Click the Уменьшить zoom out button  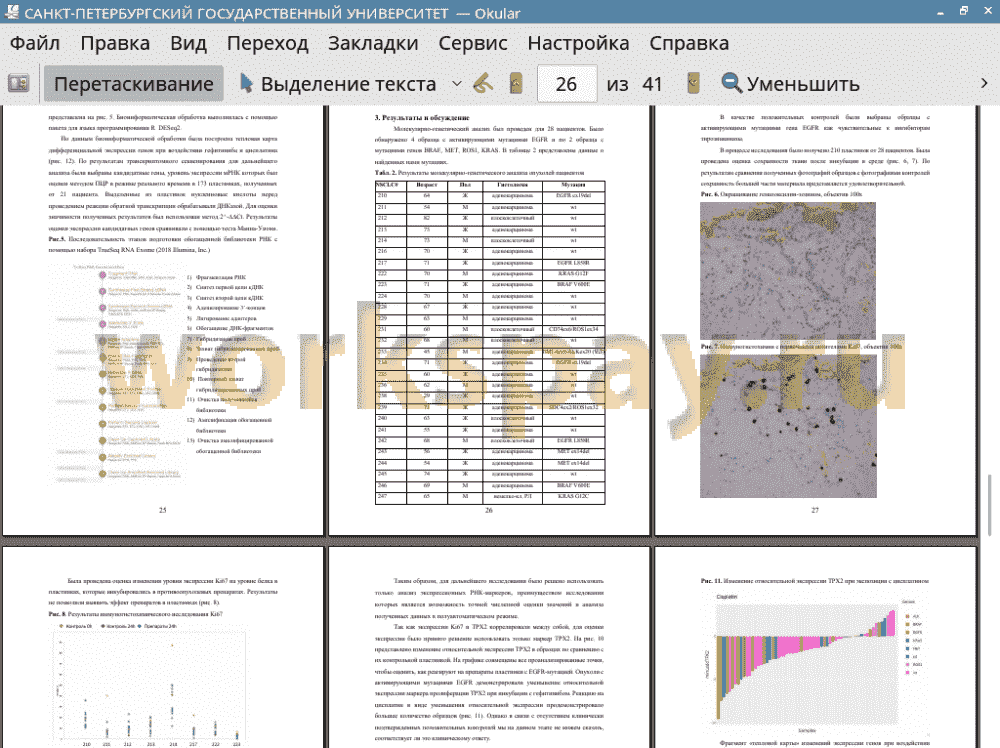click(790, 84)
